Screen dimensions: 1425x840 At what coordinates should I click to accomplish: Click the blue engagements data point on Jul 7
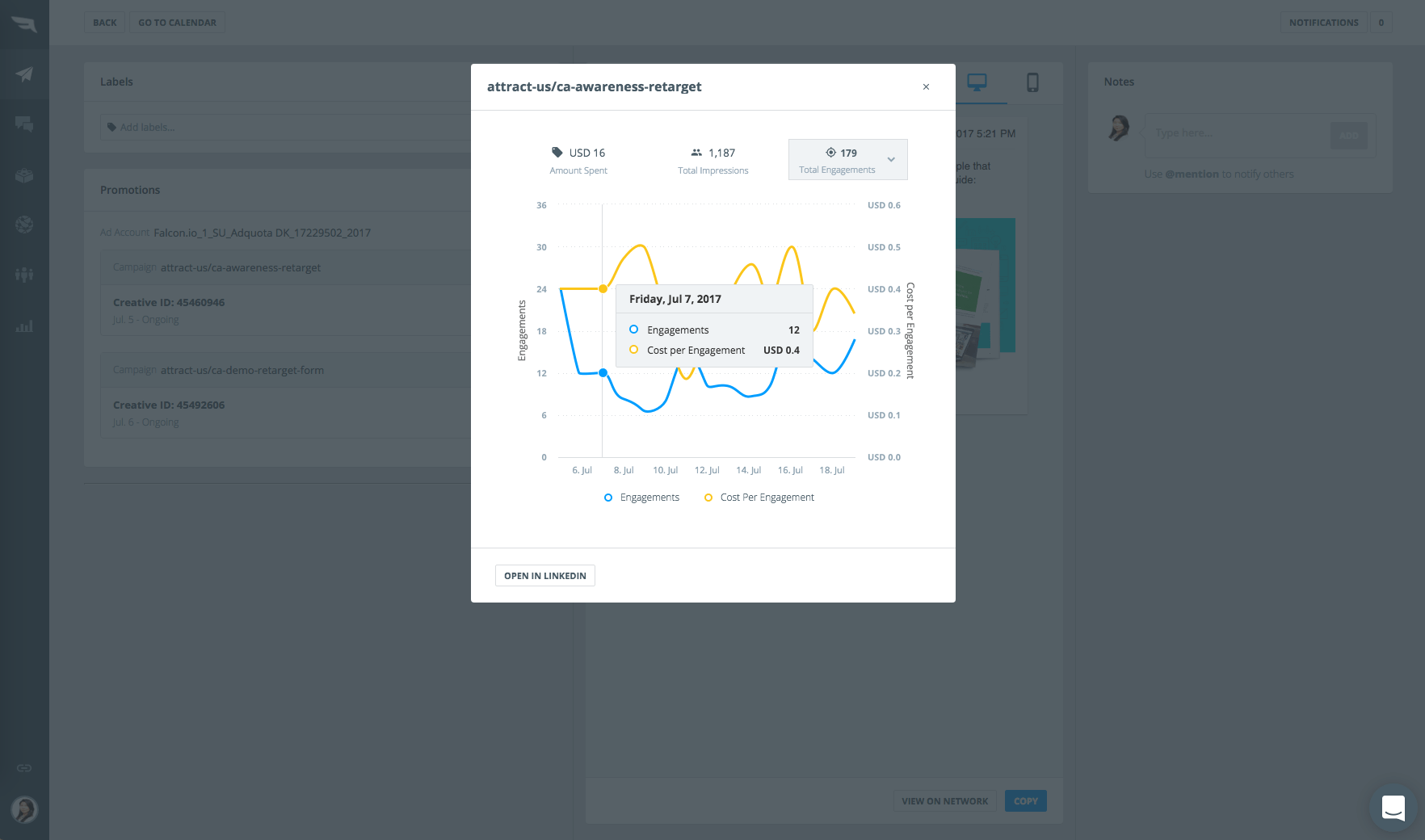click(x=603, y=373)
